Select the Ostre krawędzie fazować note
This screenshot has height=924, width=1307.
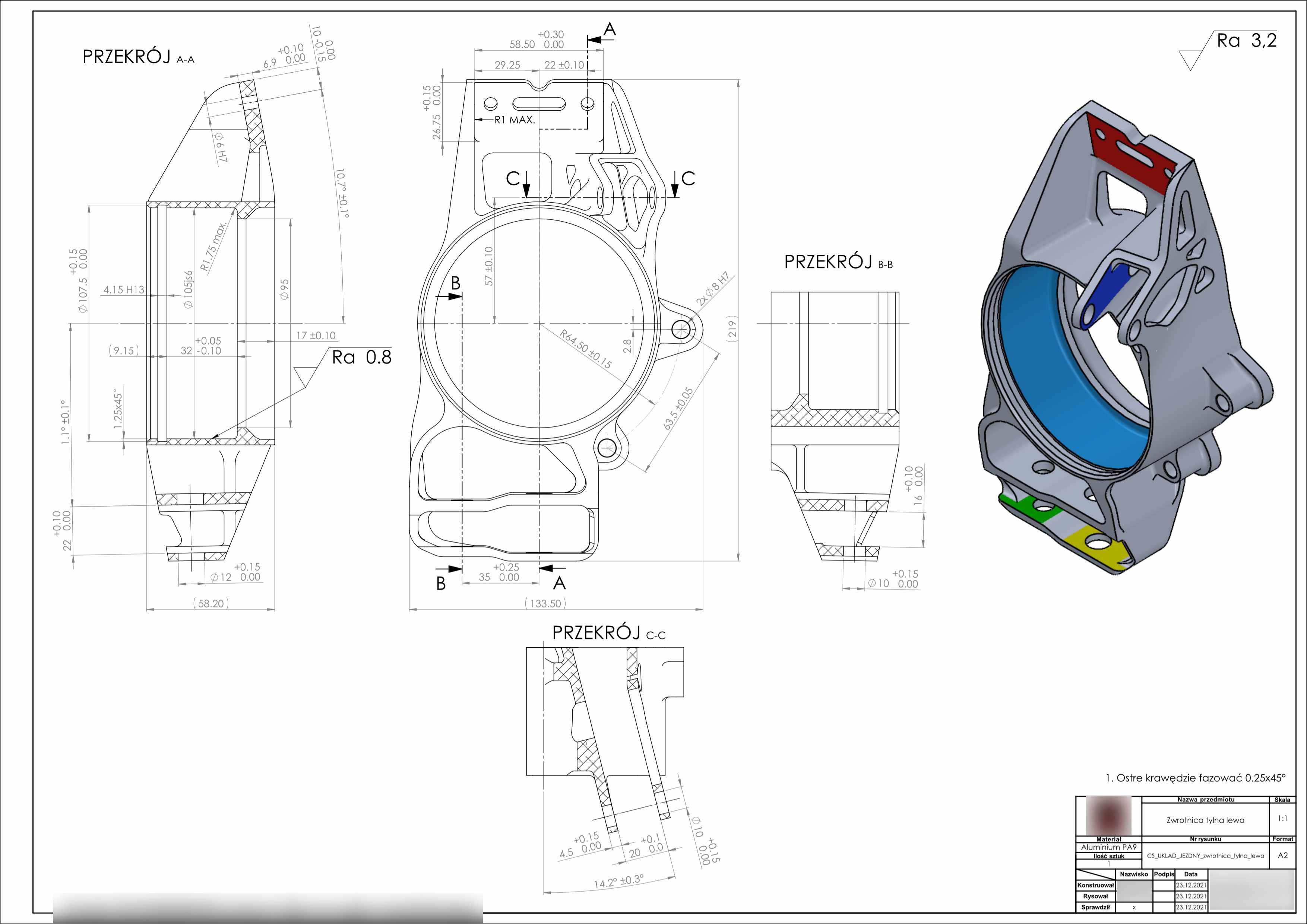[1195, 778]
